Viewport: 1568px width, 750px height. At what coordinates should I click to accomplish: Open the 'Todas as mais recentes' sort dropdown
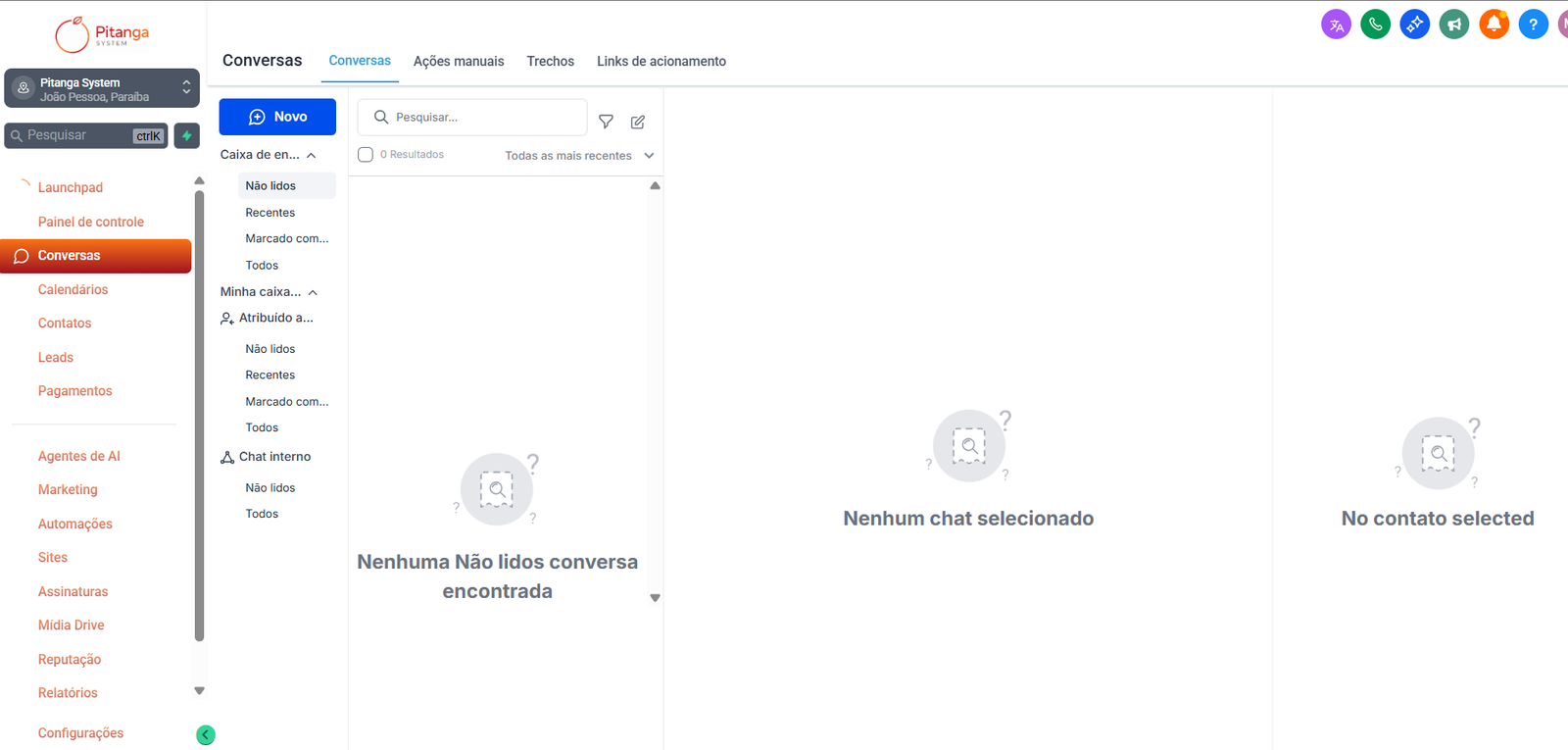click(578, 156)
